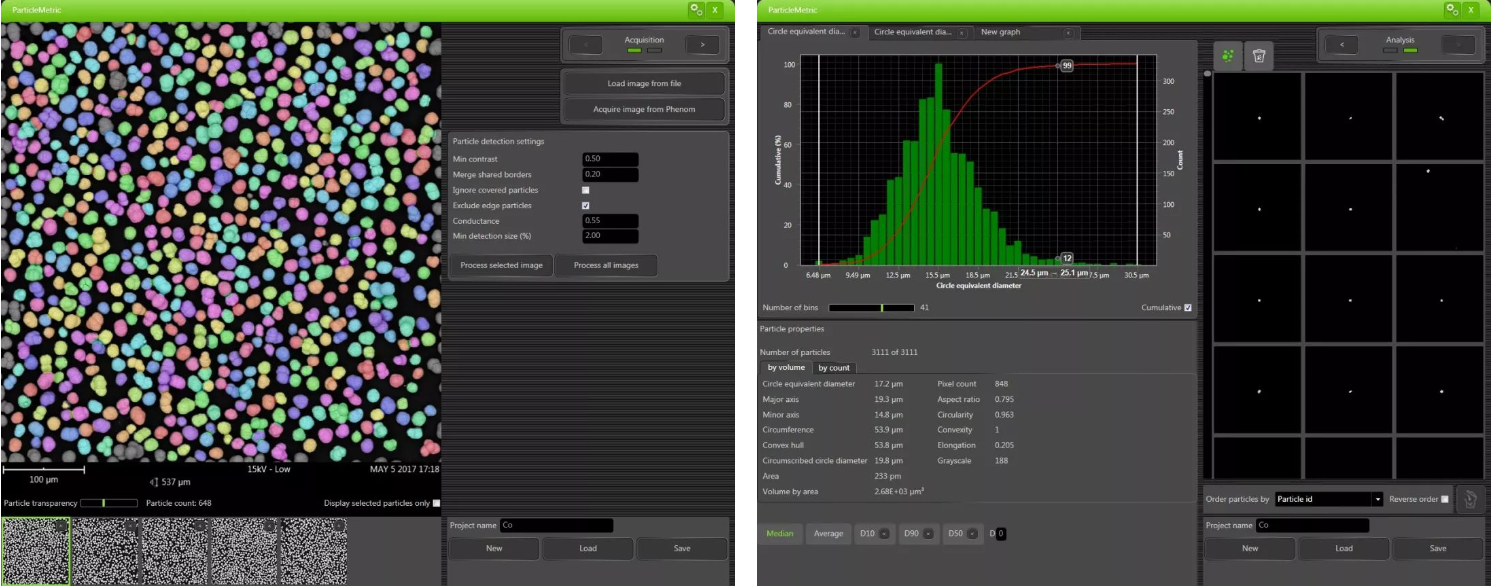Go back from Analysis step

tap(1341, 45)
